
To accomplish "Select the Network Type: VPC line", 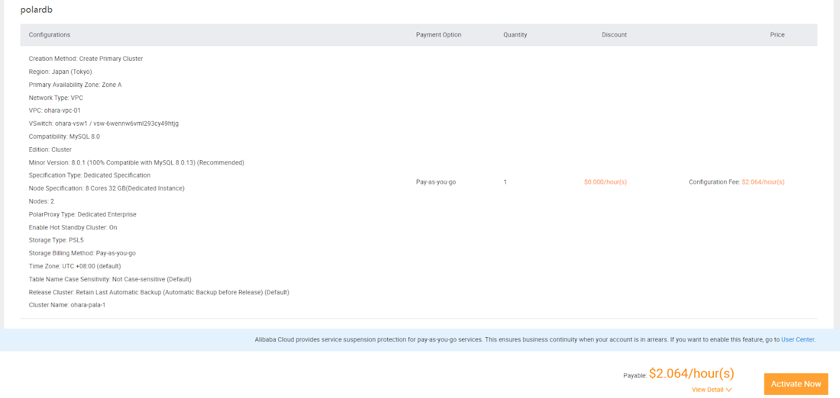I will tap(56, 98).
